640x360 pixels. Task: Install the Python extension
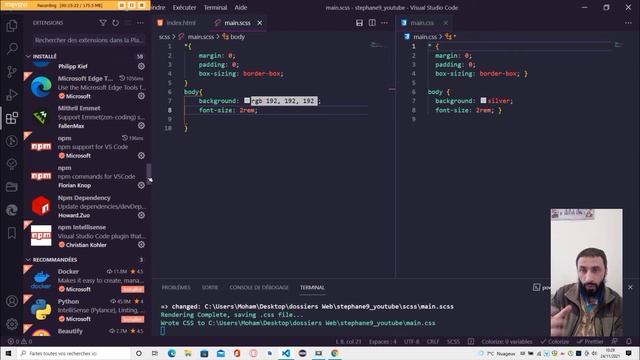tap(132, 319)
